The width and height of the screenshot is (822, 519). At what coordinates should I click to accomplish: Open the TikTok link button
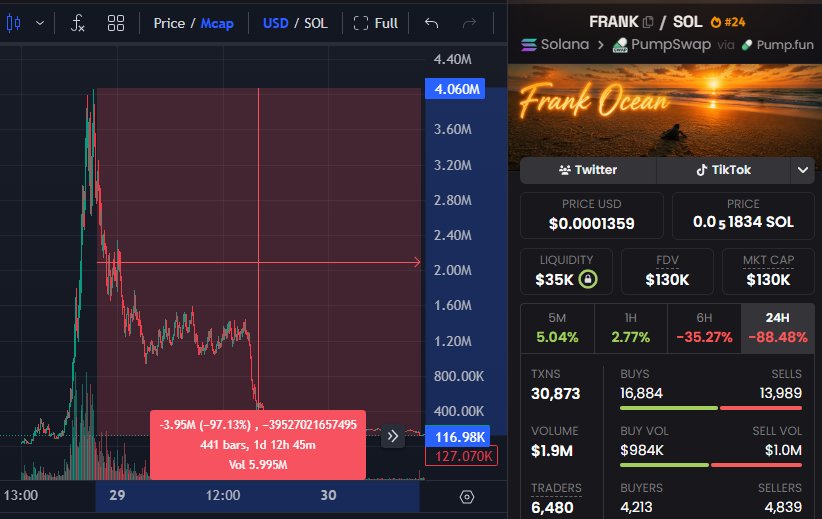(723, 170)
